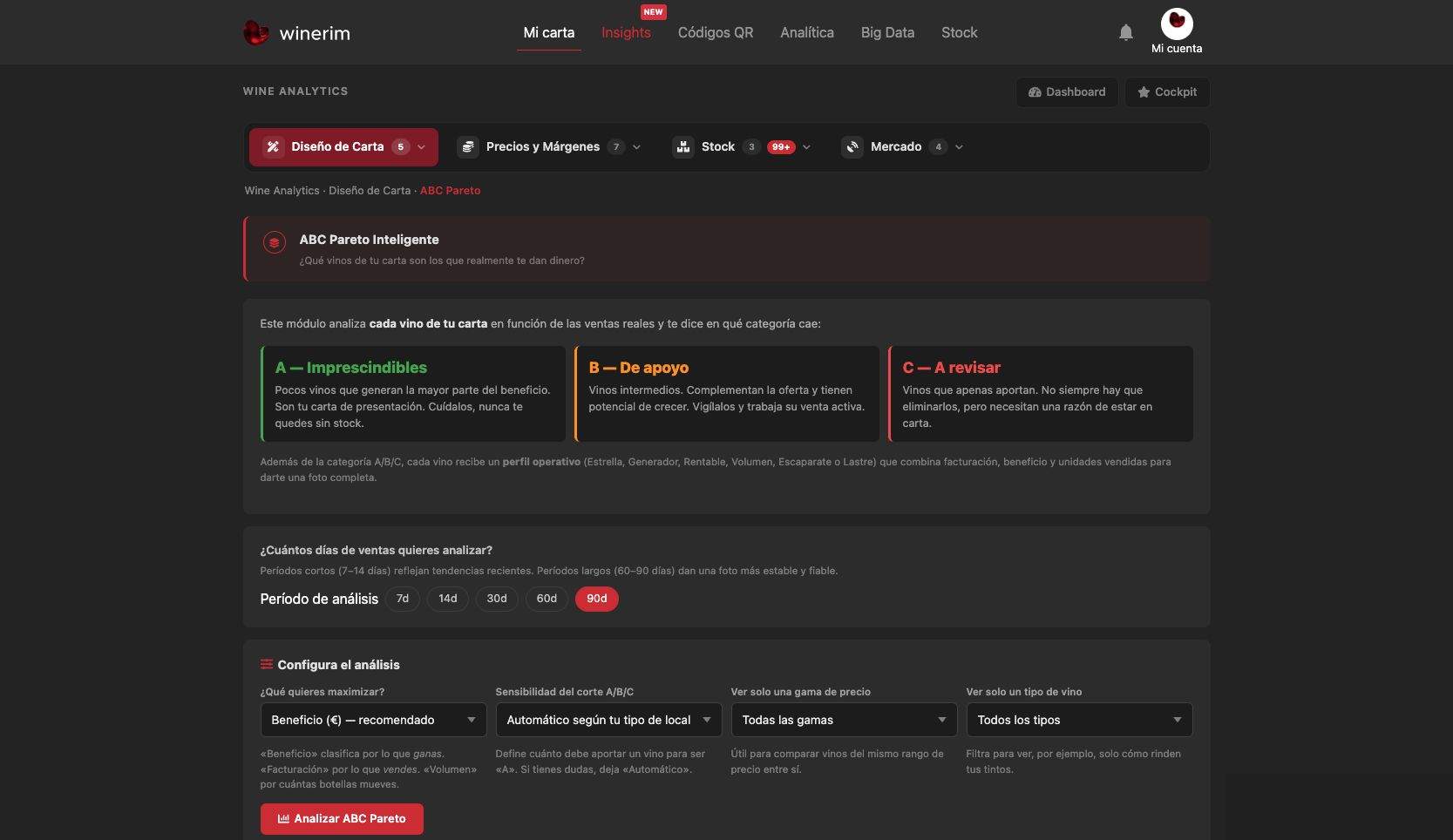
Task: Click the Configura el análisis sliders icon
Action: click(x=267, y=664)
